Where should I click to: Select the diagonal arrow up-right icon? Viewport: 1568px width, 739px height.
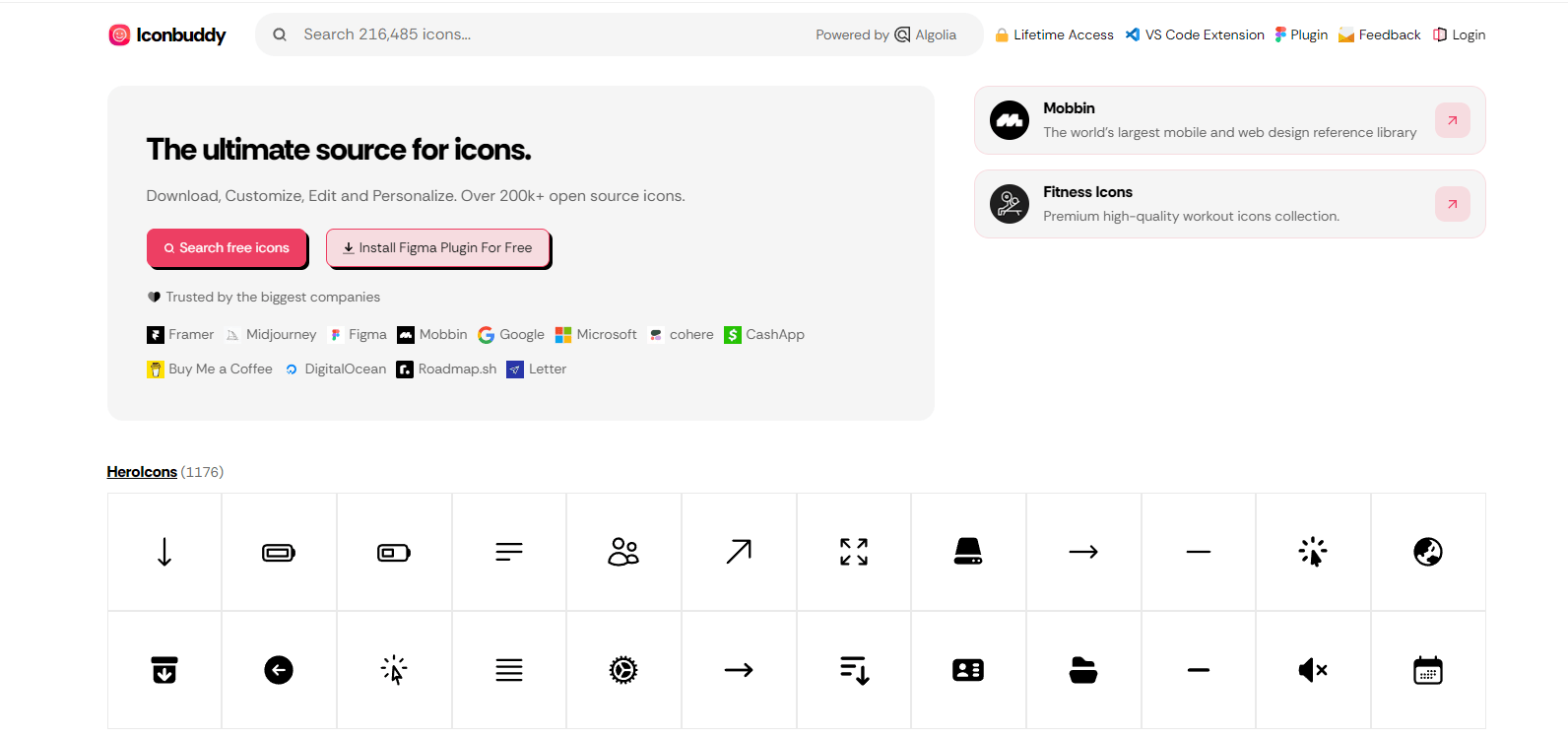[x=739, y=552]
